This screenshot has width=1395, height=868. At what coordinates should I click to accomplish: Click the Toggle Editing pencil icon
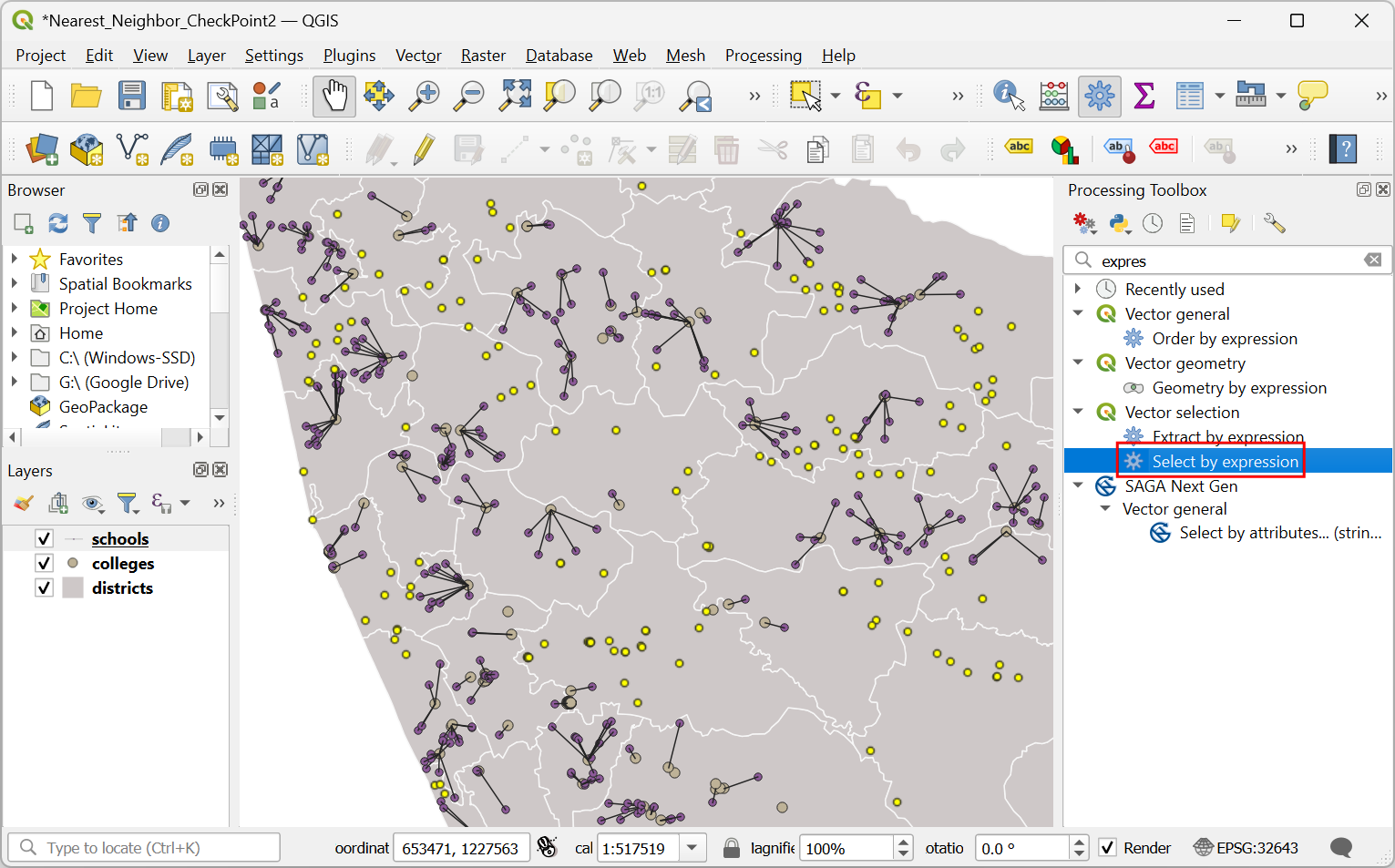[423, 149]
